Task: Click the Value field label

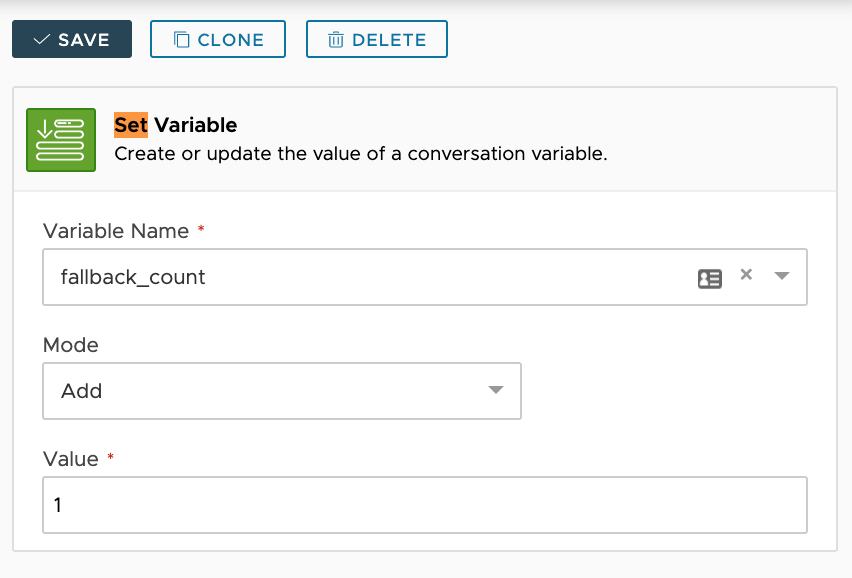Action: pos(70,459)
